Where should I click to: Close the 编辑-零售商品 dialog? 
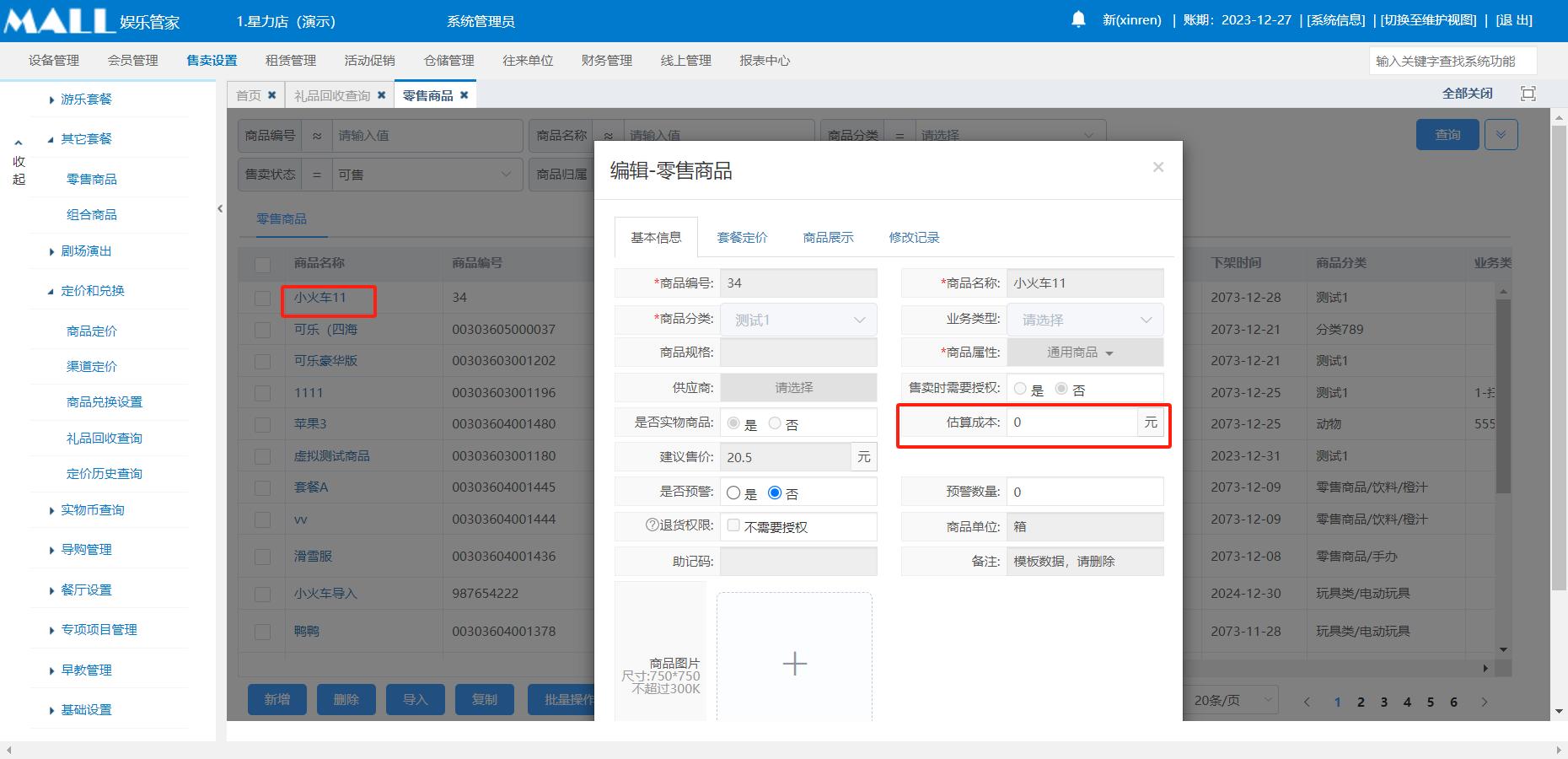1158,167
